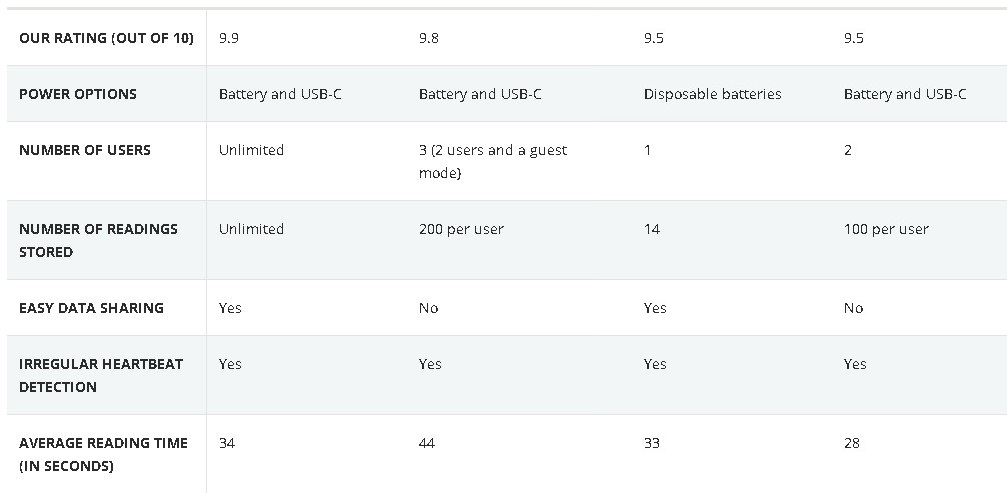Click the "EASY DATA SHARING" row header
Image resolution: width=1007 pixels, height=493 pixels.
[91, 308]
